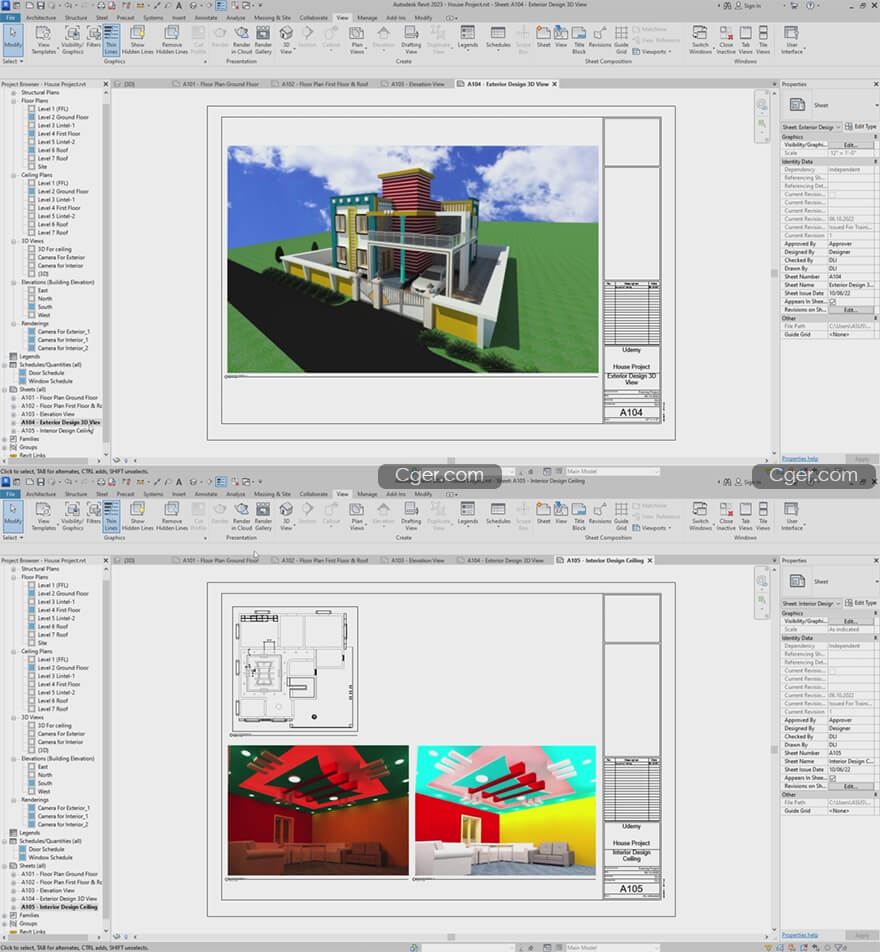Click User Interface in the upper ribbon
880x952 pixels.
[792, 40]
